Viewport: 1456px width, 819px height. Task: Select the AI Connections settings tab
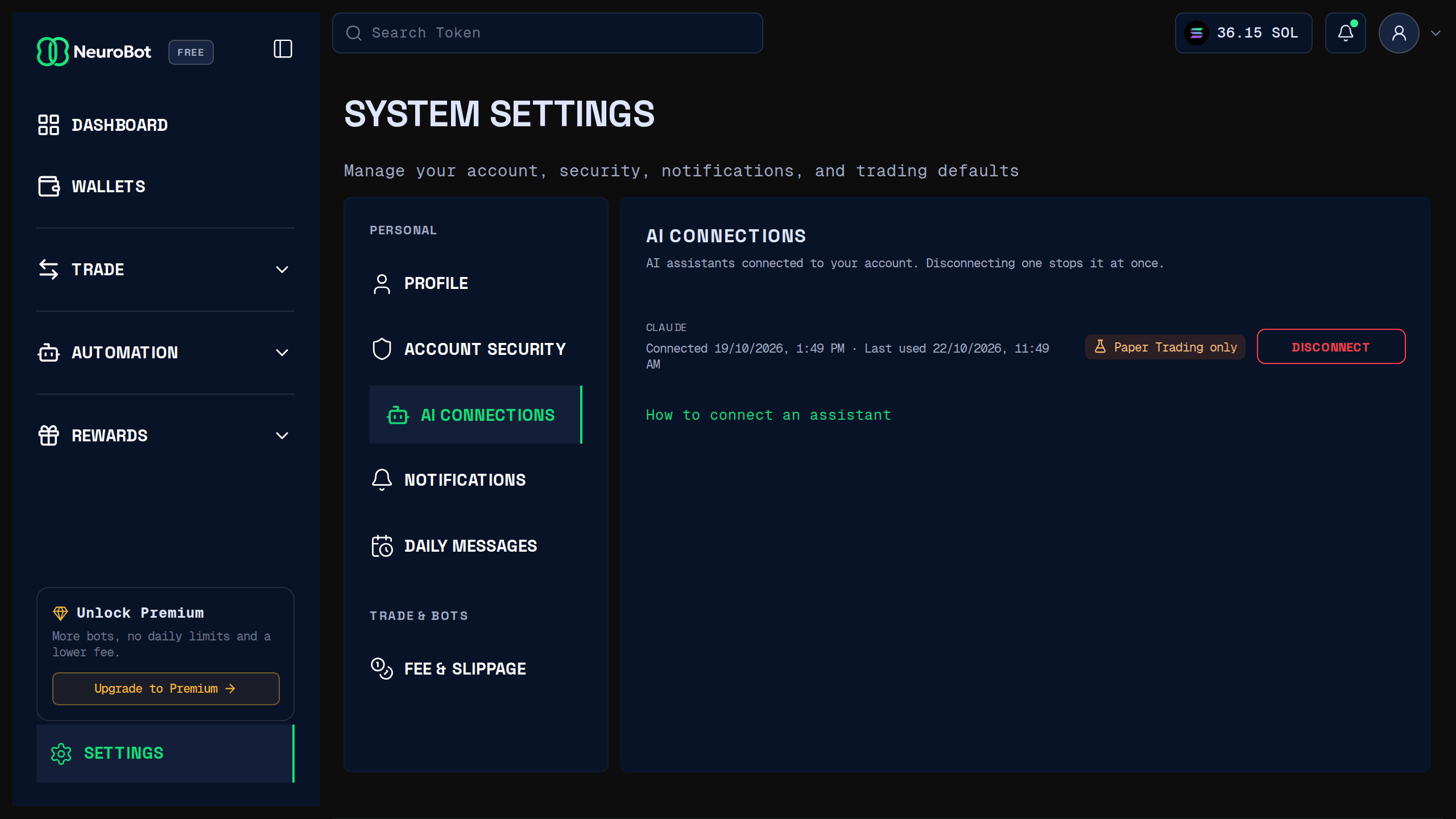pyautogui.click(x=476, y=415)
